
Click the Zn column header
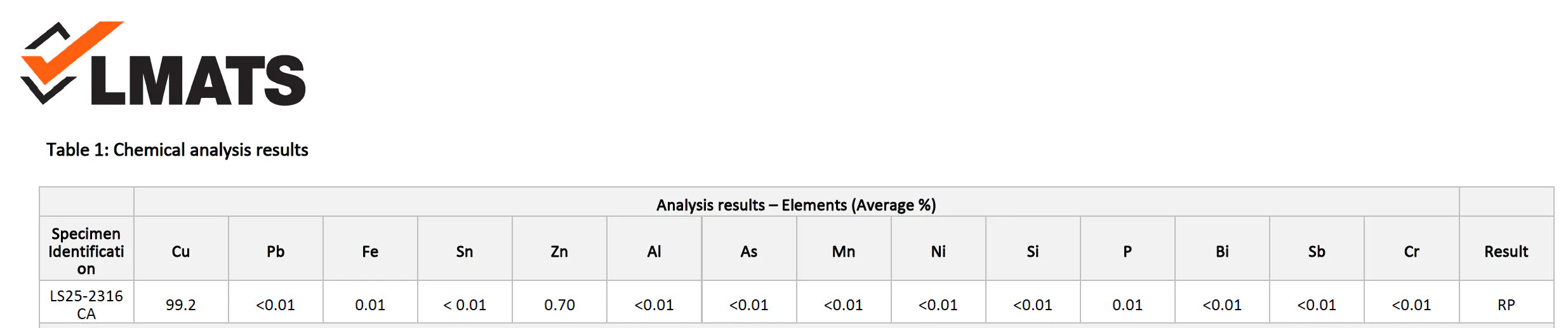(x=559, y=252)
